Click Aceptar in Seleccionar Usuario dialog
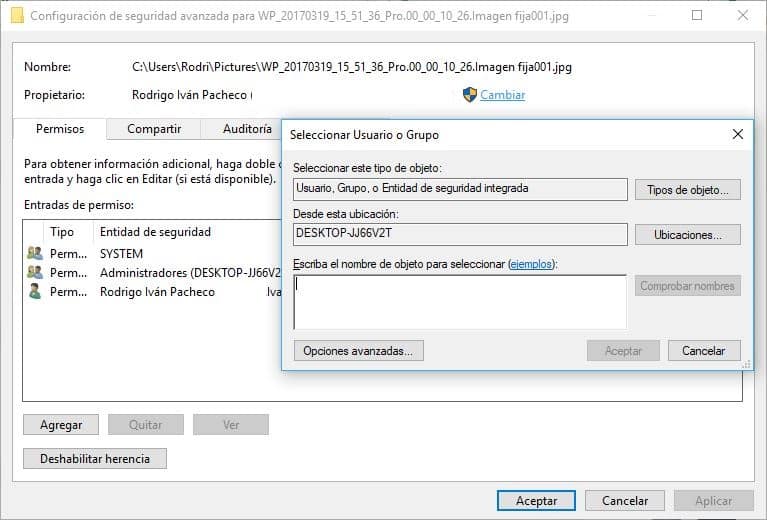Screen dimensions: 767x520 point(623,351)
